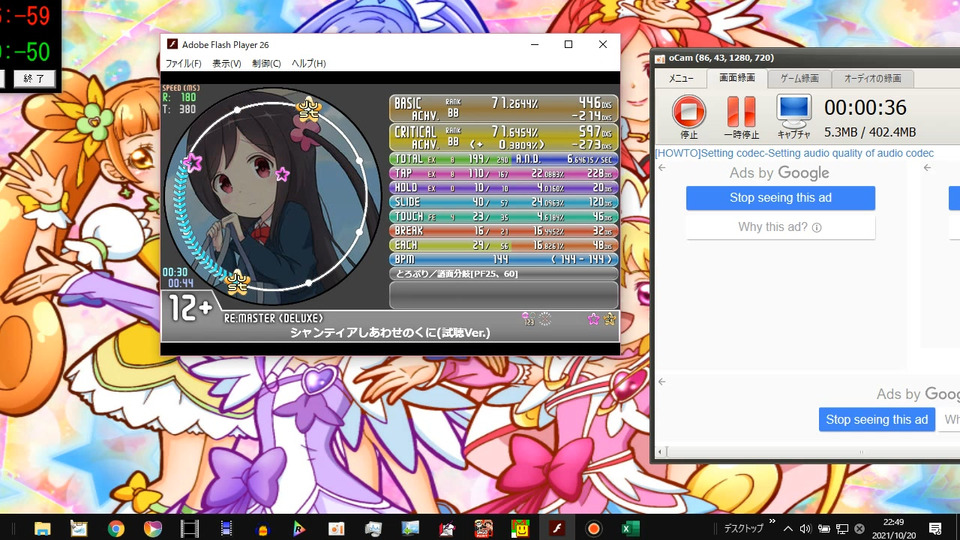
Task: Click the TOUCH 23/35 row
Action: [503, 216]
